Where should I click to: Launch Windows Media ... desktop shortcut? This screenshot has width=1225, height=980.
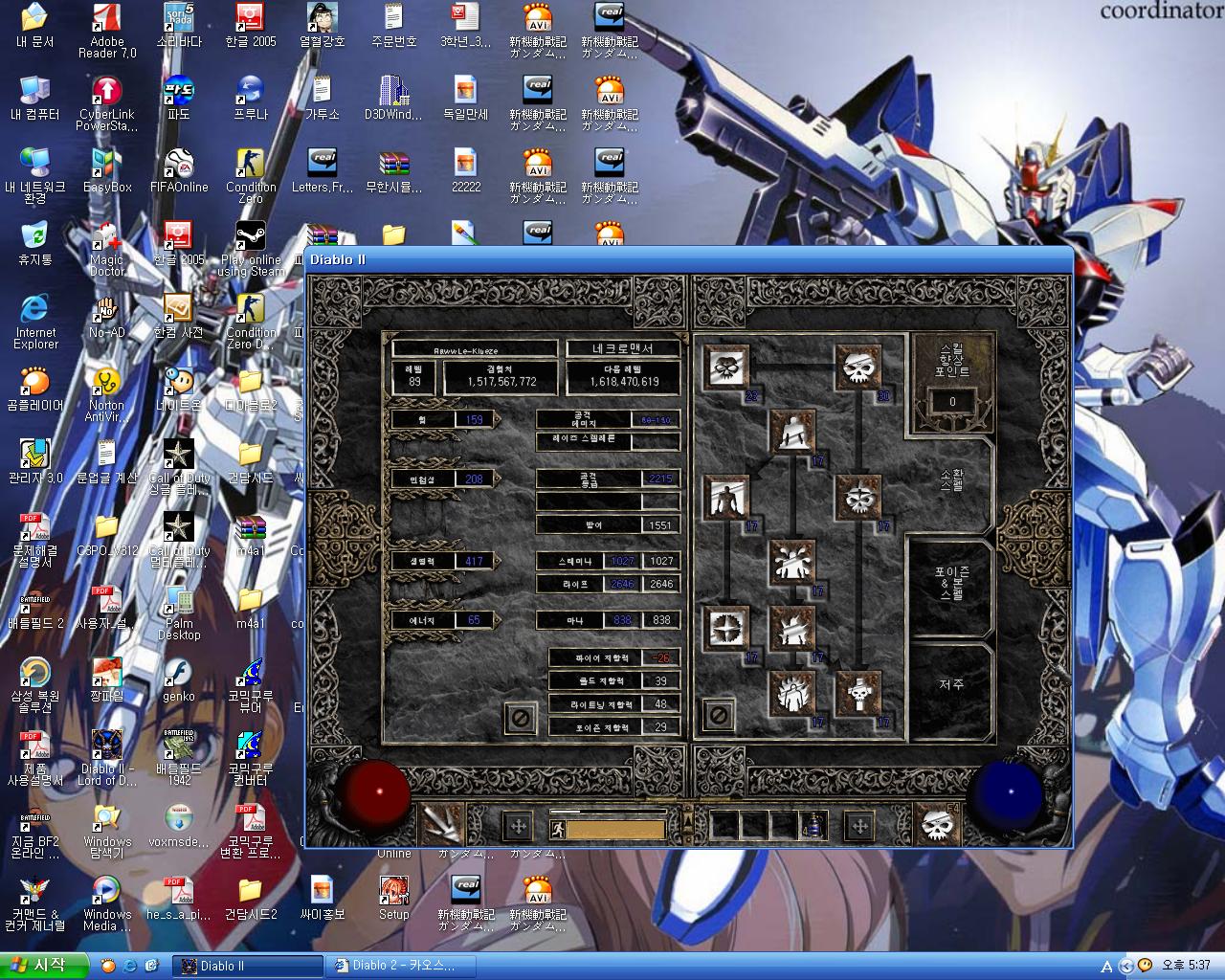click(x=107, y=903)
